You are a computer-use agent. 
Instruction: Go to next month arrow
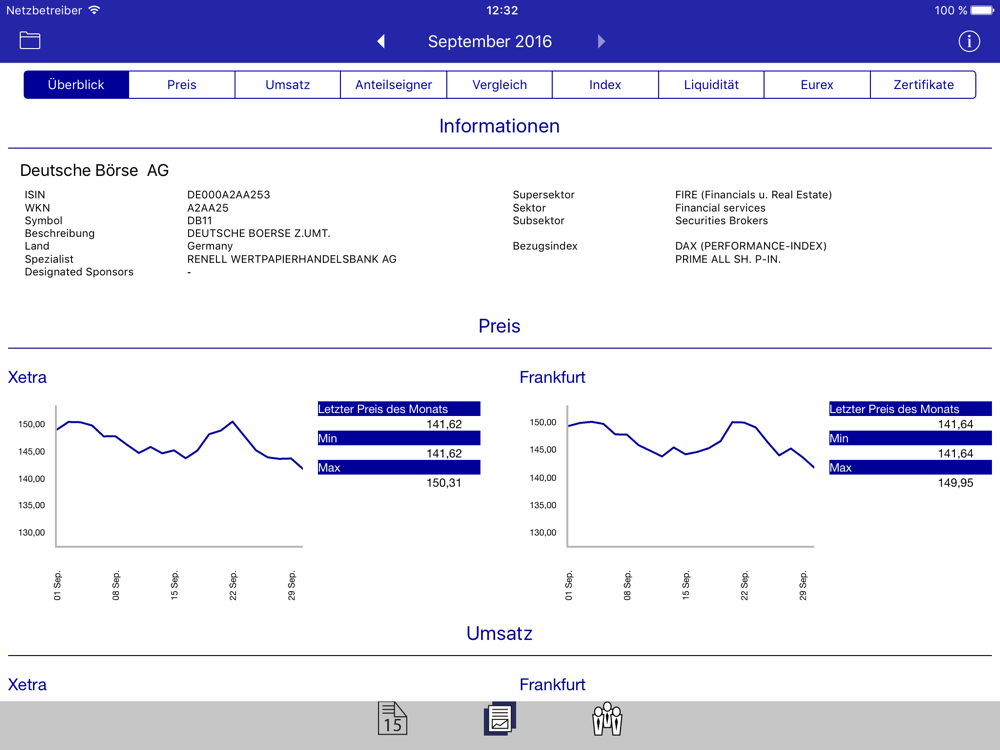[601, 41]
